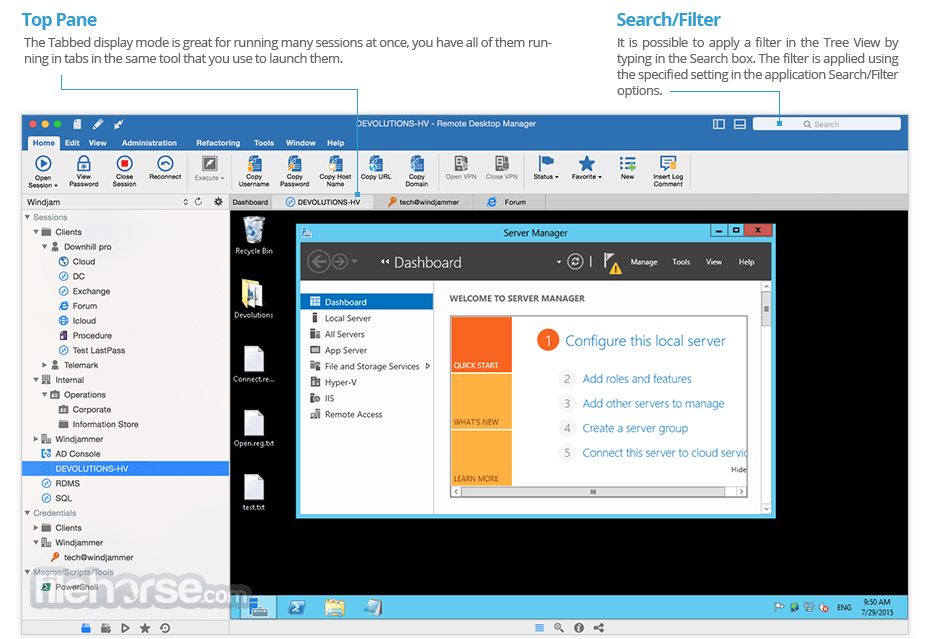932x639 pixels.
Task: Click the Copy URL icon
Action: click(376, 163)
